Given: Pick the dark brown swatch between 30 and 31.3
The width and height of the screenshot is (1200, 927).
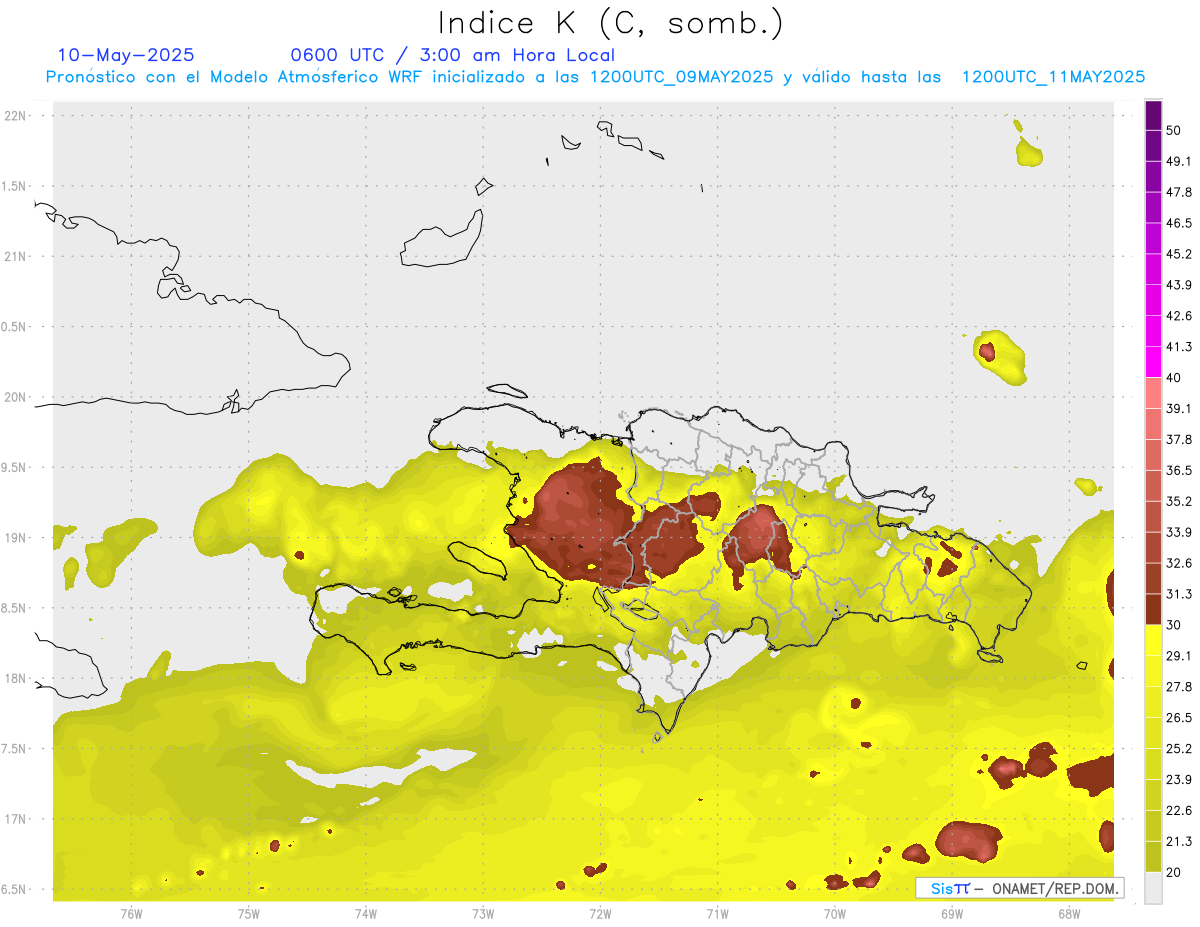Looking at the screenshot, I should (x=1153, y=609).
